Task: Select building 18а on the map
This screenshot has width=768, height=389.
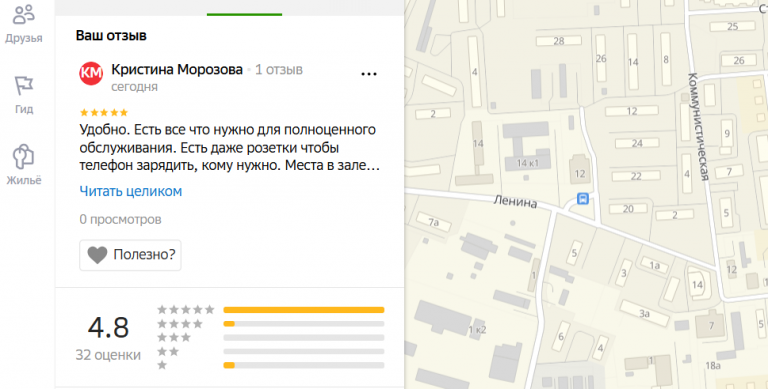Action: pos(713,365)
